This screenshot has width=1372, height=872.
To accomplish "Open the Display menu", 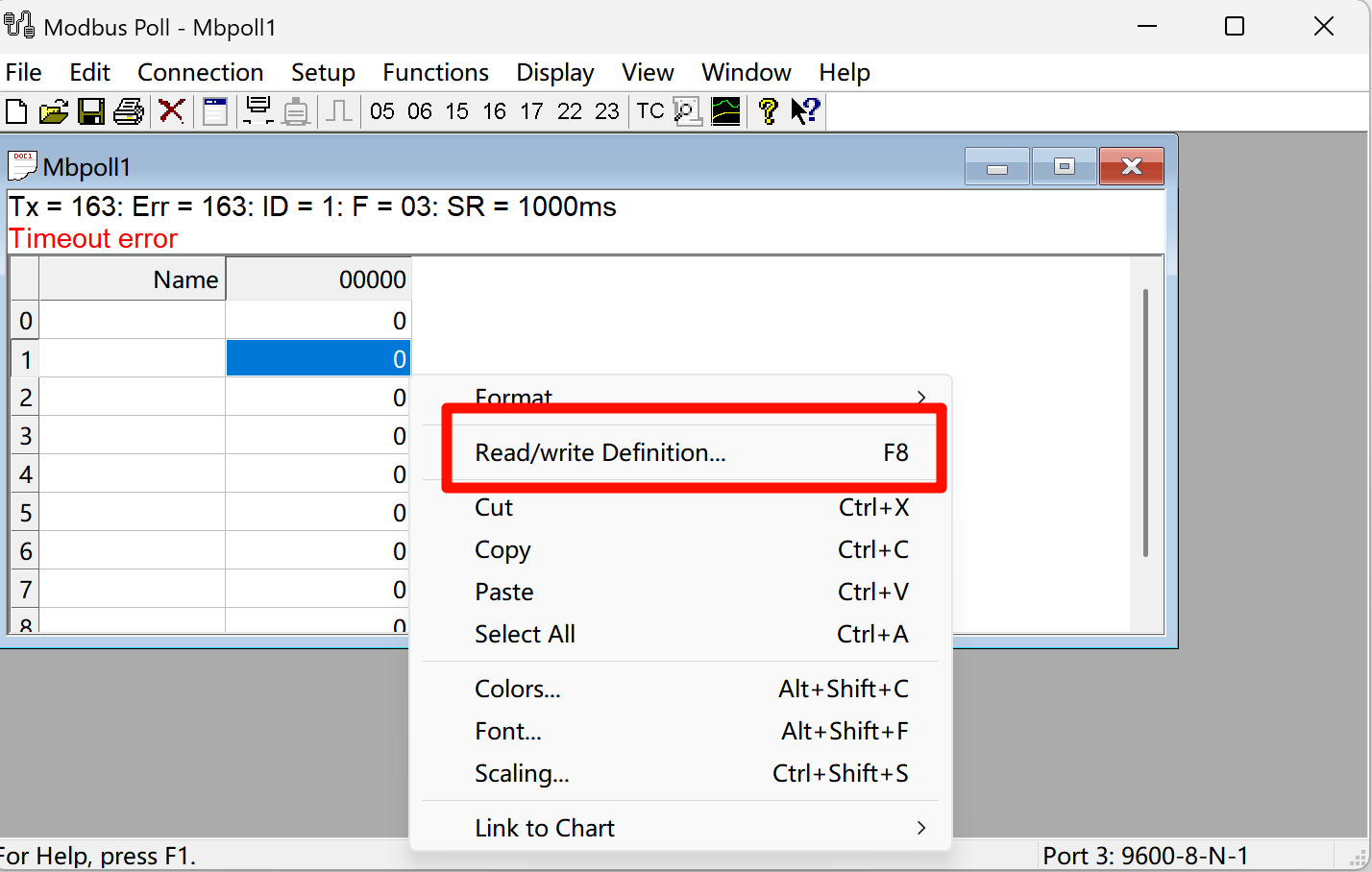I will [x=555, y=72].
